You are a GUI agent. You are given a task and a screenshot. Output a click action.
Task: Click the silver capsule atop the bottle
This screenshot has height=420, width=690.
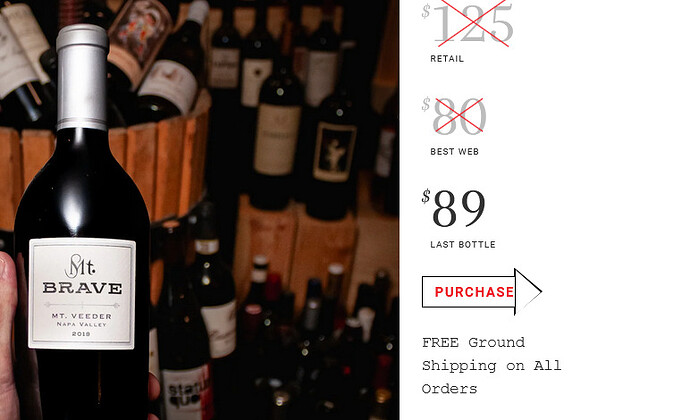[x=82, y=77]
